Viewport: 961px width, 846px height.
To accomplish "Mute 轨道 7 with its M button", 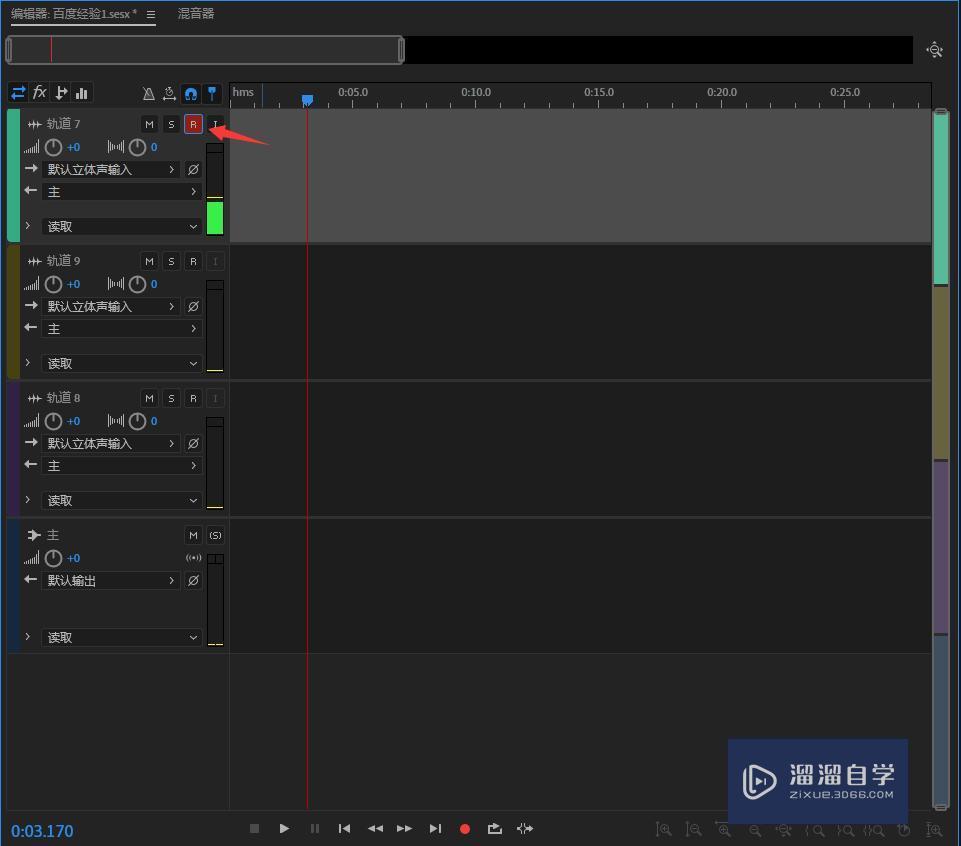I will pos(149,124).
